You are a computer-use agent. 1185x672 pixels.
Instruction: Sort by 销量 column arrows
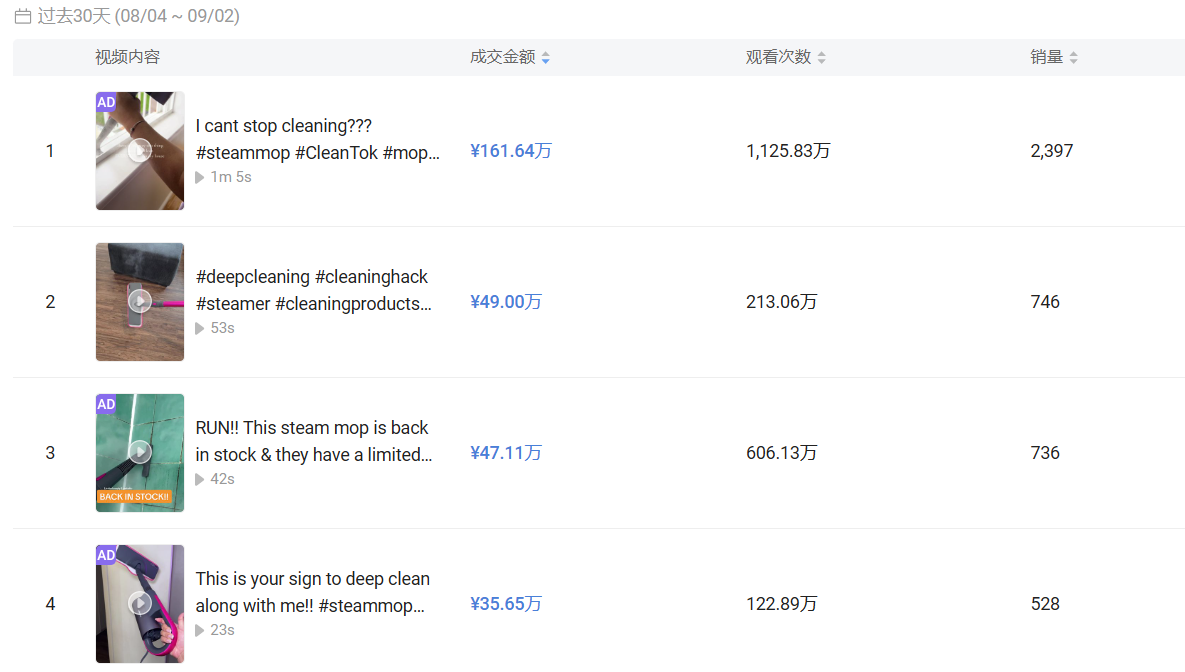[x=1073, y=58]
